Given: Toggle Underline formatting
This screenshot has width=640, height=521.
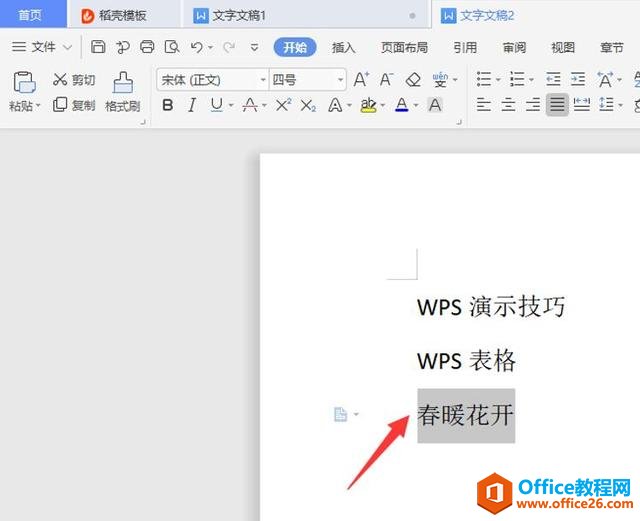Looking at the screenshot, I should pos(216,105).
